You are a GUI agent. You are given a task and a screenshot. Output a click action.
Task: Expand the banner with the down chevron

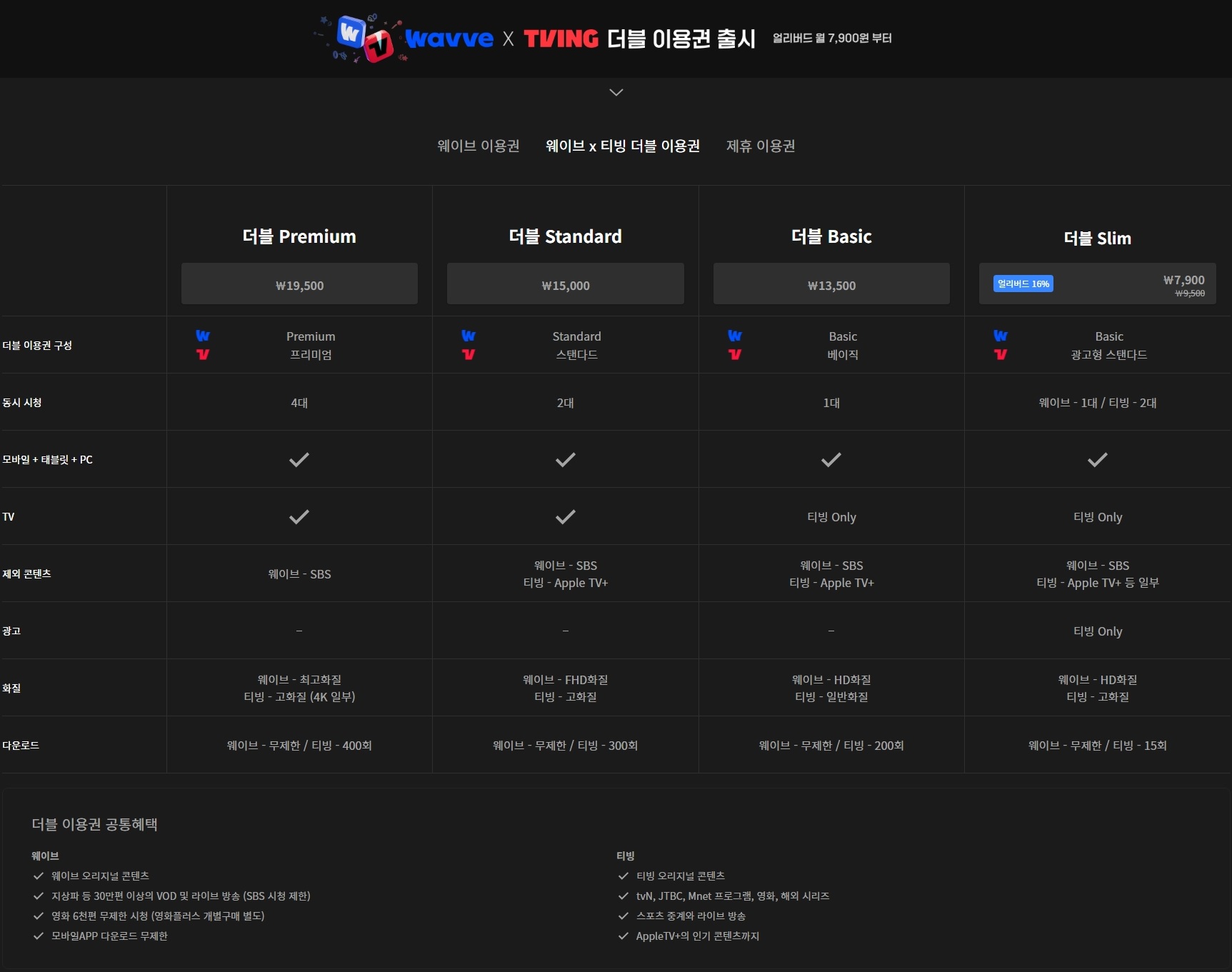(x=616, y=92)
